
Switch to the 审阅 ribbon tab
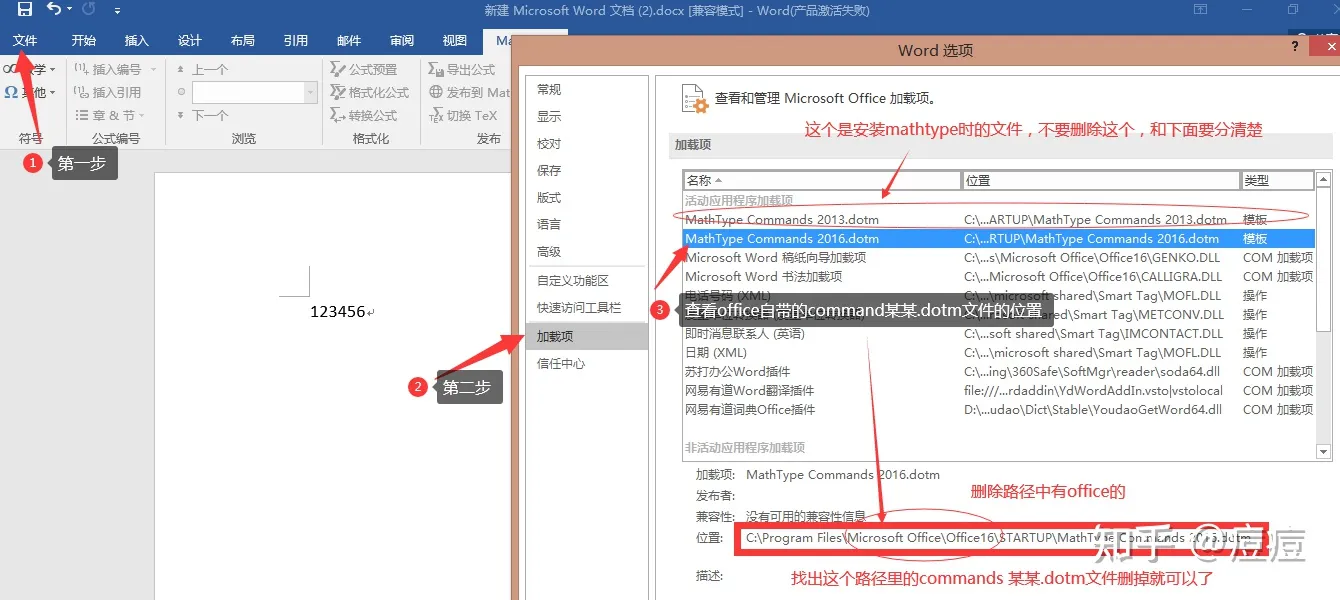pyautogui.click(x=402, y=41)
